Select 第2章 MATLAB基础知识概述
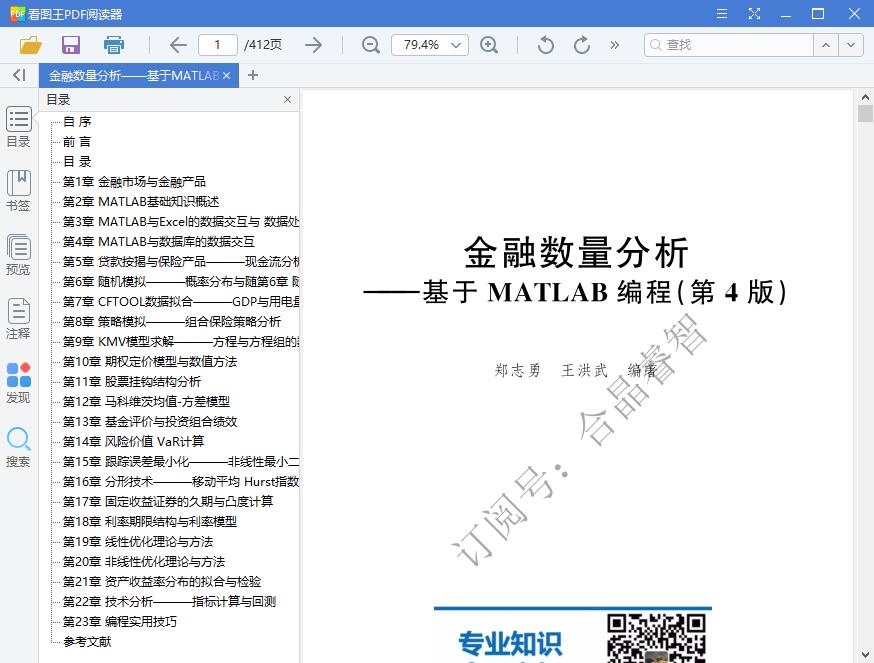 click(141, 202)
